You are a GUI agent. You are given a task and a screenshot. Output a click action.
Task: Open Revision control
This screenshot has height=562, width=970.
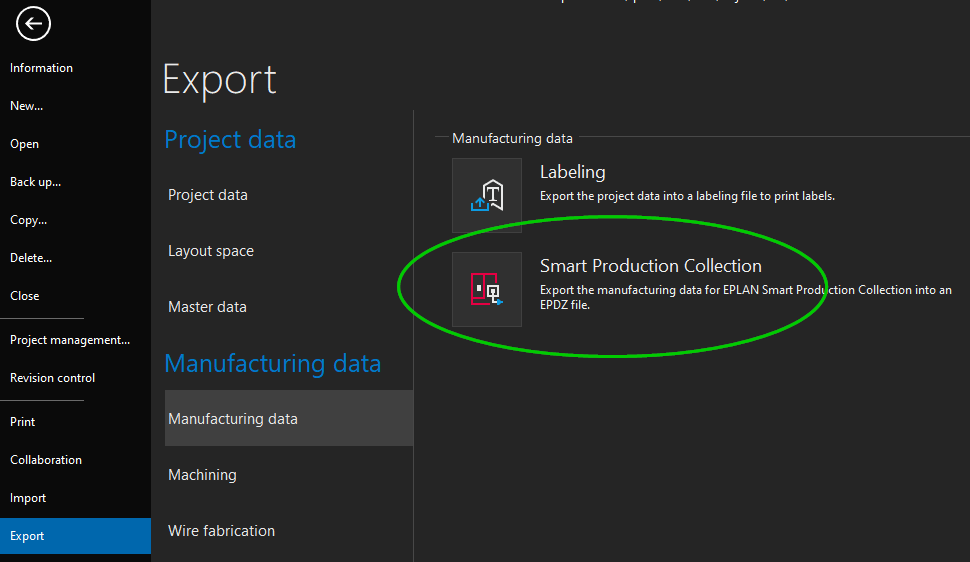(53, 378)
